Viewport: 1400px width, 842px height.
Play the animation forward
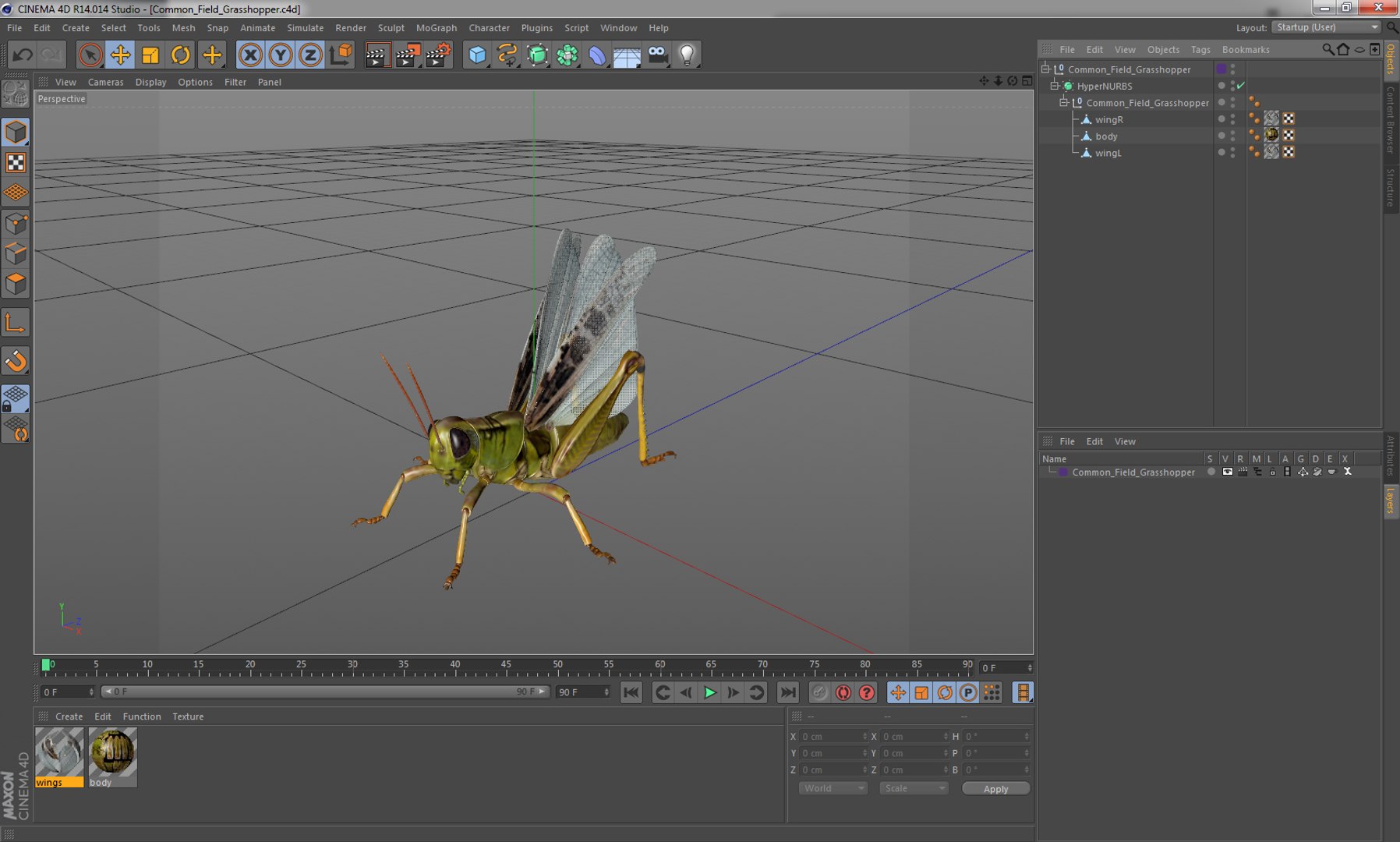pos(709,692)
